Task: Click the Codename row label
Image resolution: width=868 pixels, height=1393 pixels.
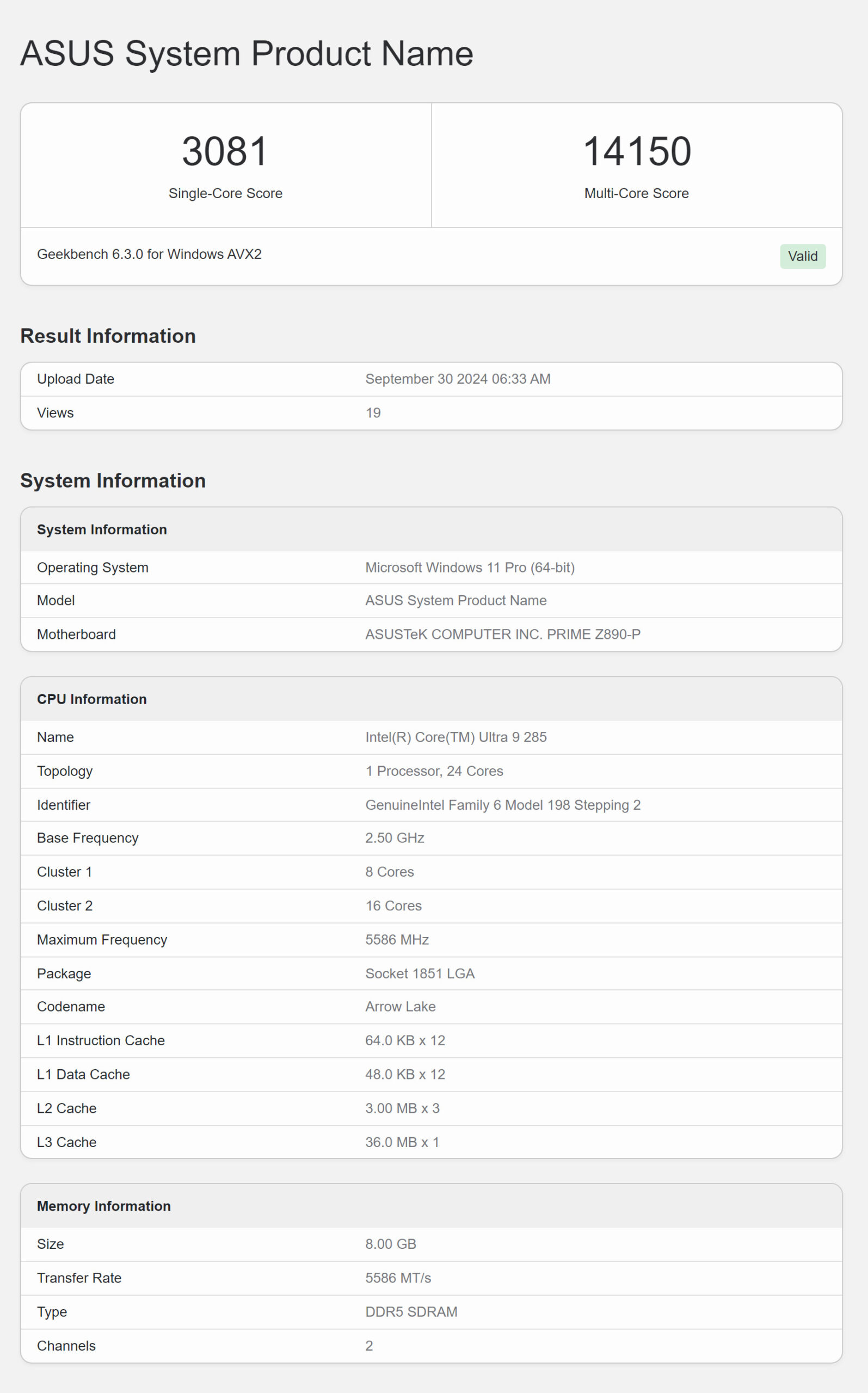Action: [x=71, y=1007]
